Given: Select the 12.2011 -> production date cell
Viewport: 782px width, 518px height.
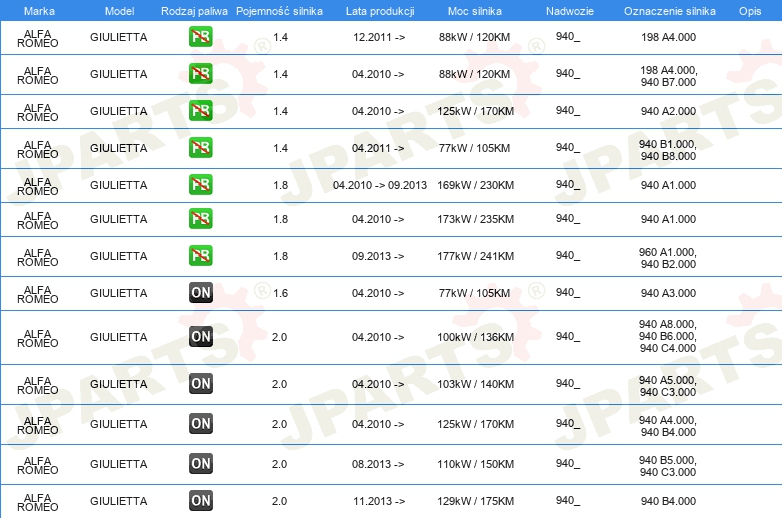Looking at the screenshot, I should coord(379,37).
